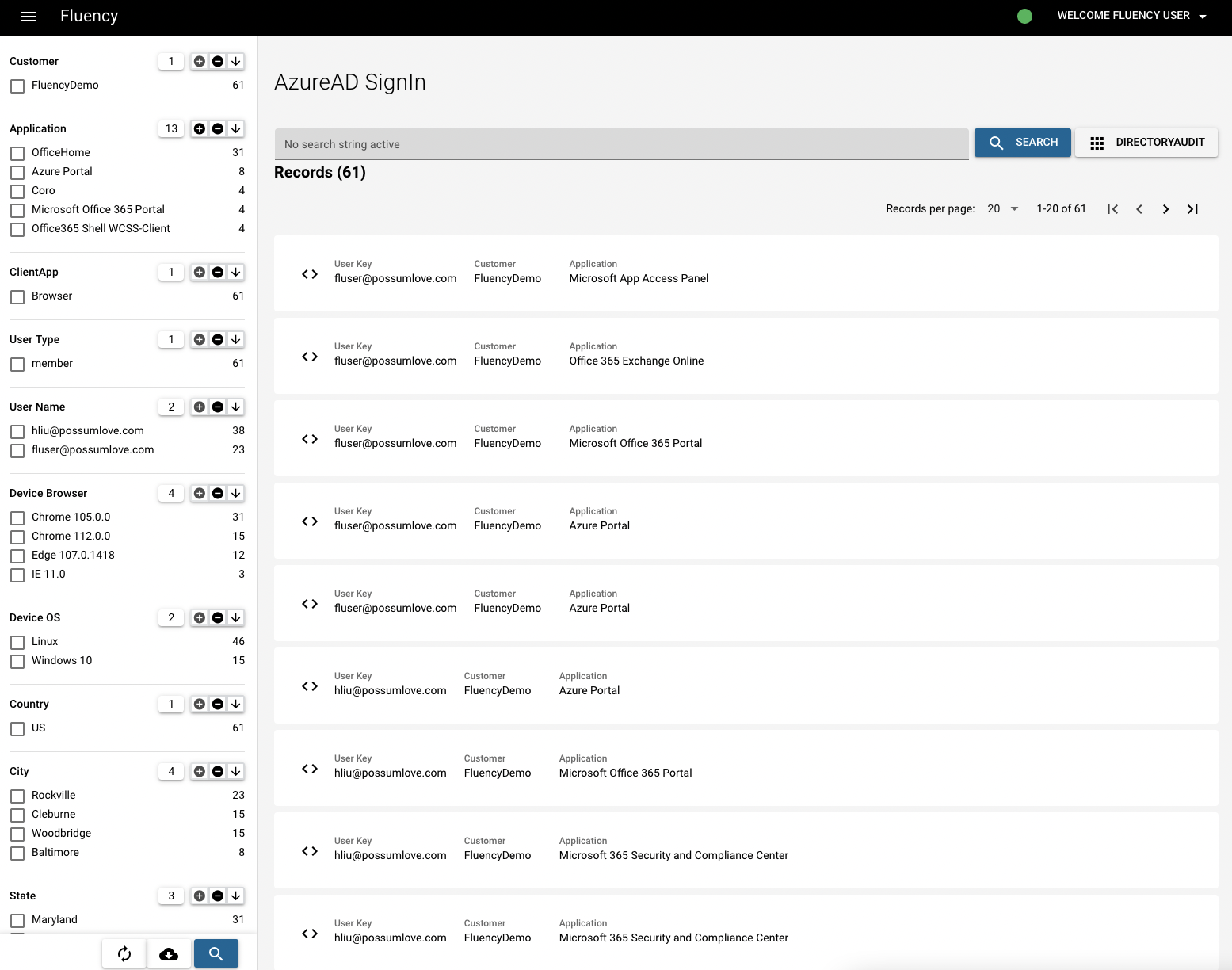Click minus icon in Application facet
The width and height of the screenshot is (1232, 970).
coord(217,128)
